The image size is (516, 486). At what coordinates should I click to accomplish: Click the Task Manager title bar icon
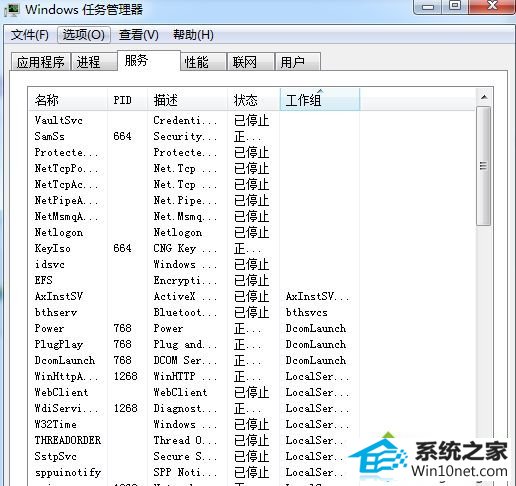(x=12, y=9)
